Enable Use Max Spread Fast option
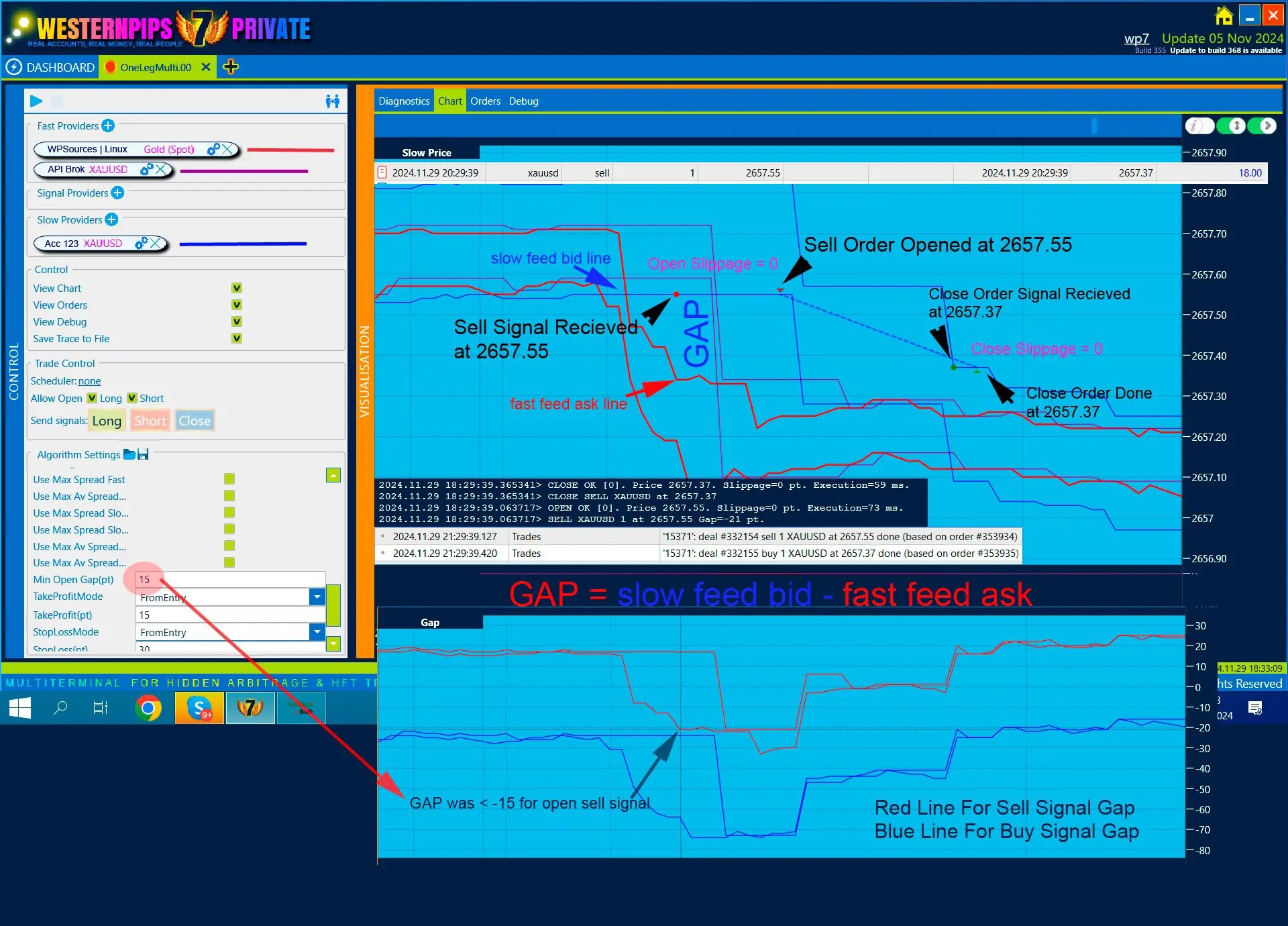The image size is (1288, 926). 229,479
